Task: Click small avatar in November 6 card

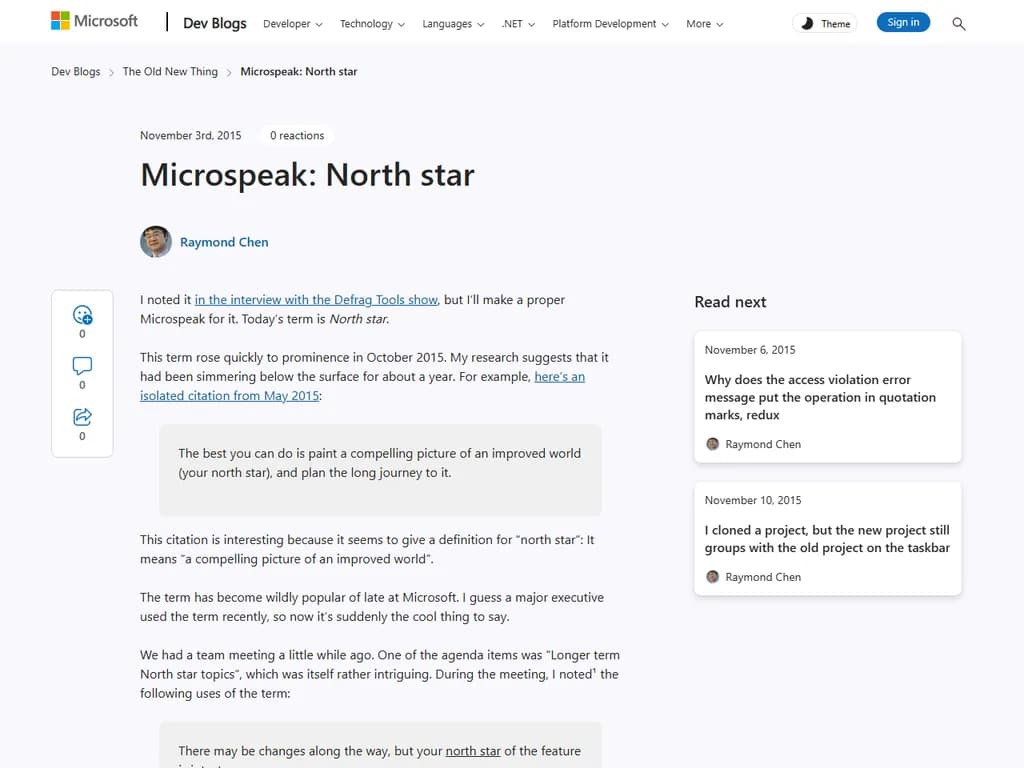Action: tap(713, 444)
